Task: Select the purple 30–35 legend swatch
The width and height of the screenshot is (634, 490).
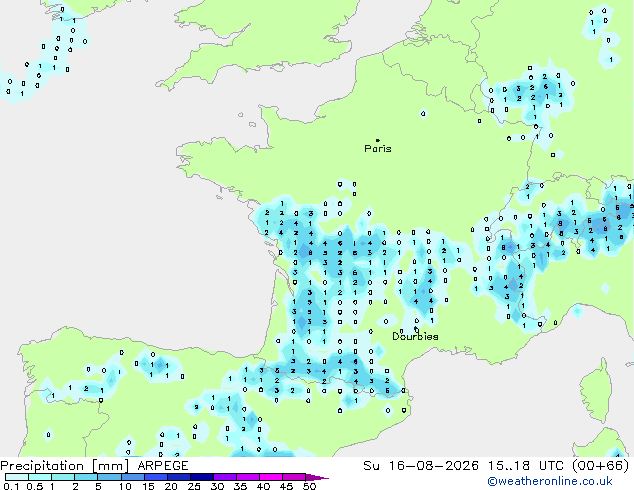Action: [x=225, y=477]
